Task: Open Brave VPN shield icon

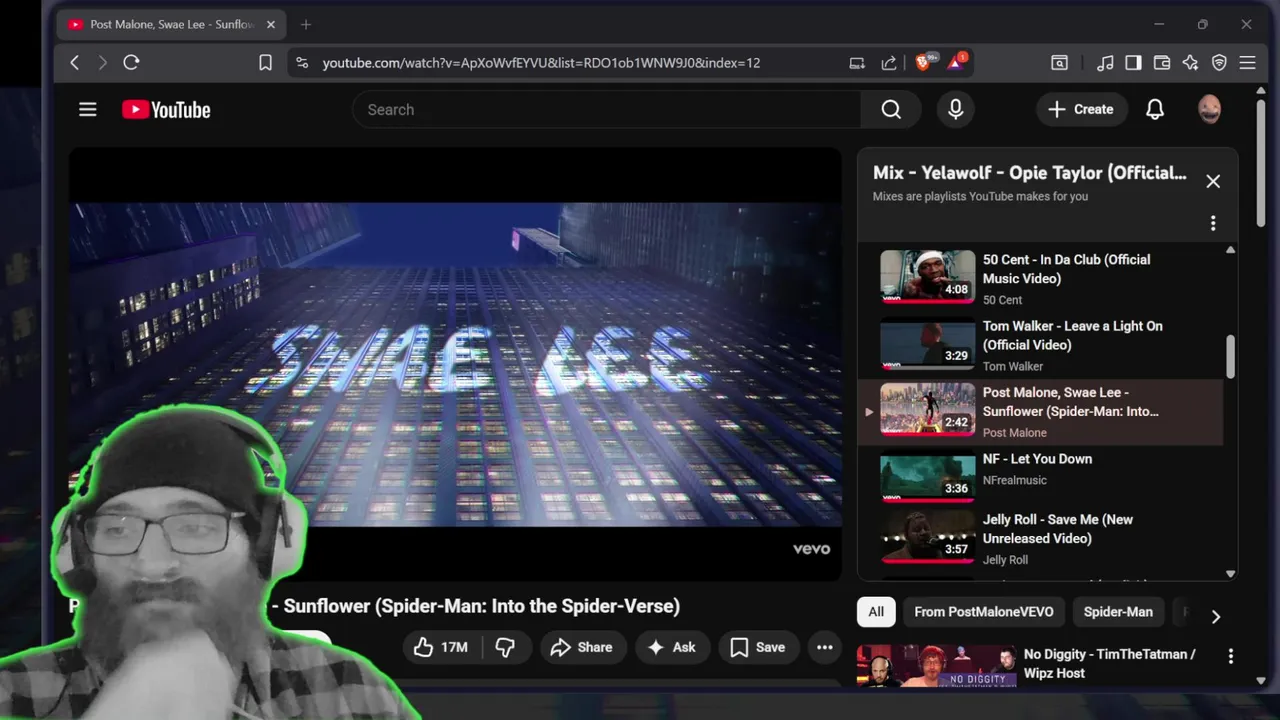Action: (1219, 63)
